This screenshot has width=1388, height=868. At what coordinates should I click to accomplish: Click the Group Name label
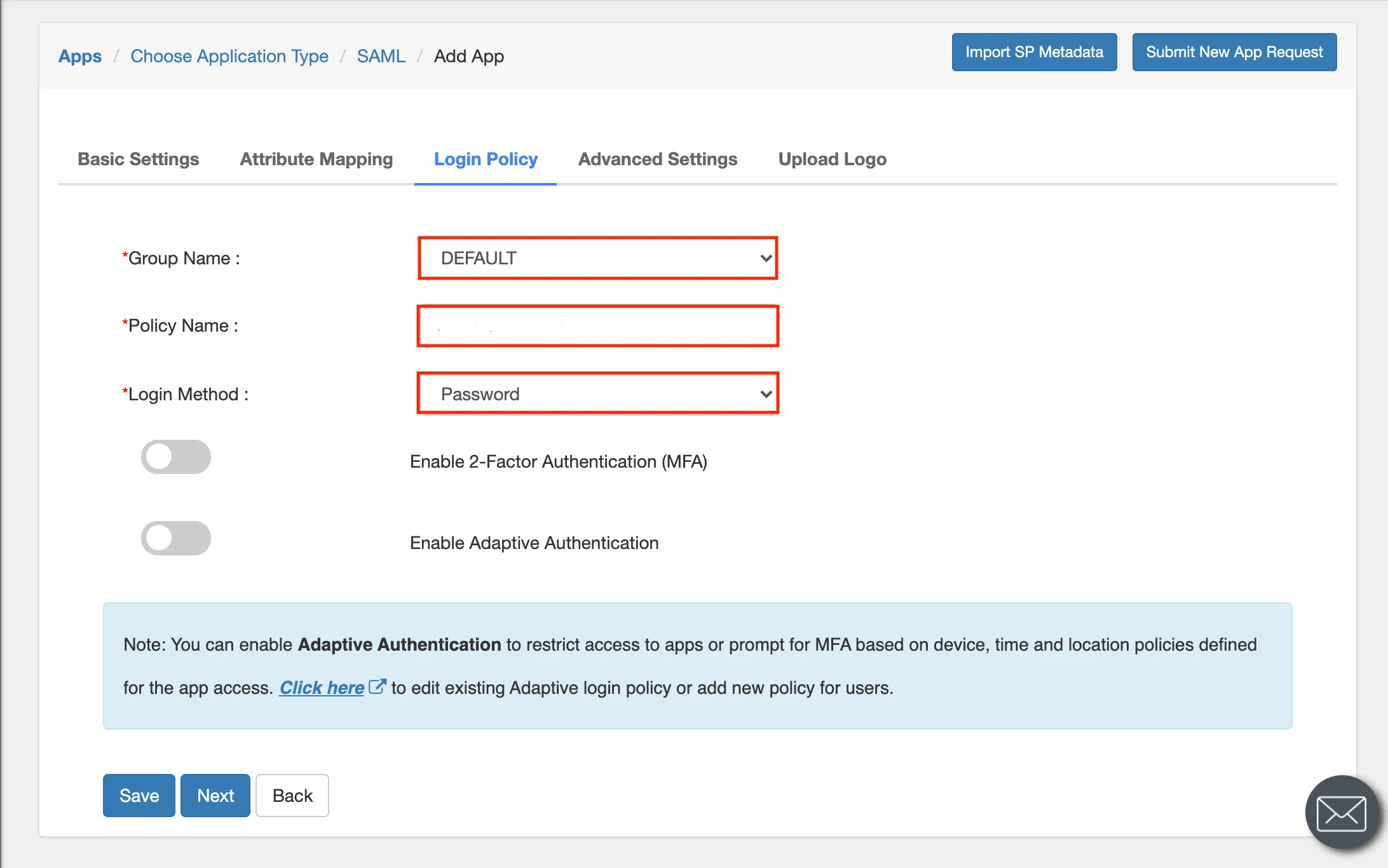[x=181, y=258]
